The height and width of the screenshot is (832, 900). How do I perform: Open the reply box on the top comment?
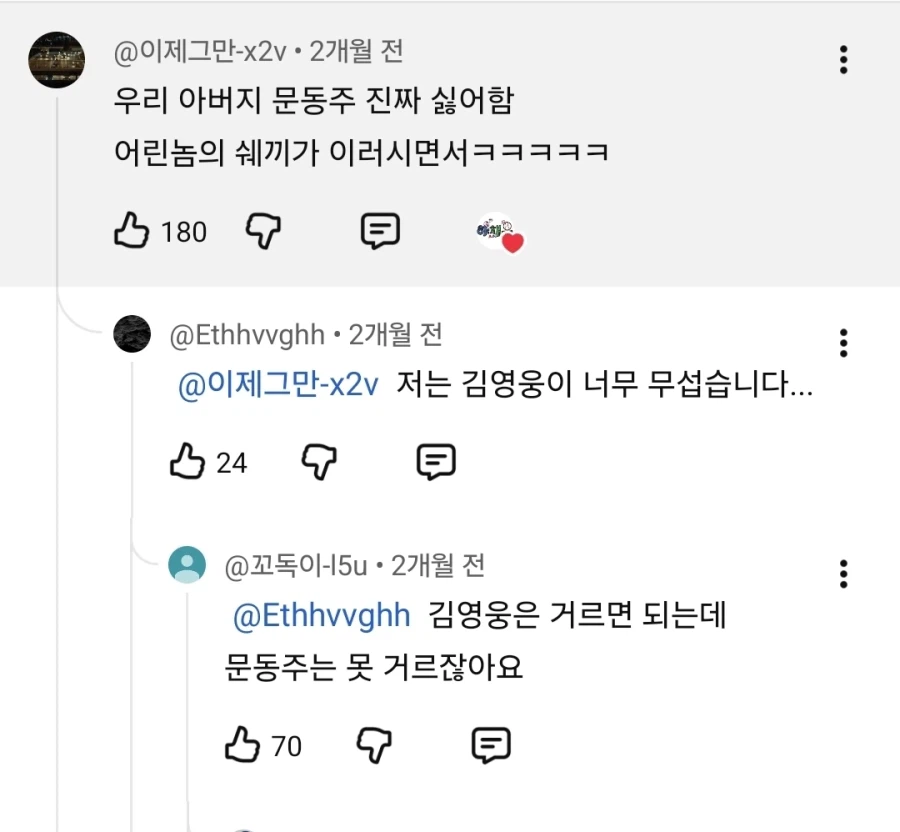click(379, 230)
